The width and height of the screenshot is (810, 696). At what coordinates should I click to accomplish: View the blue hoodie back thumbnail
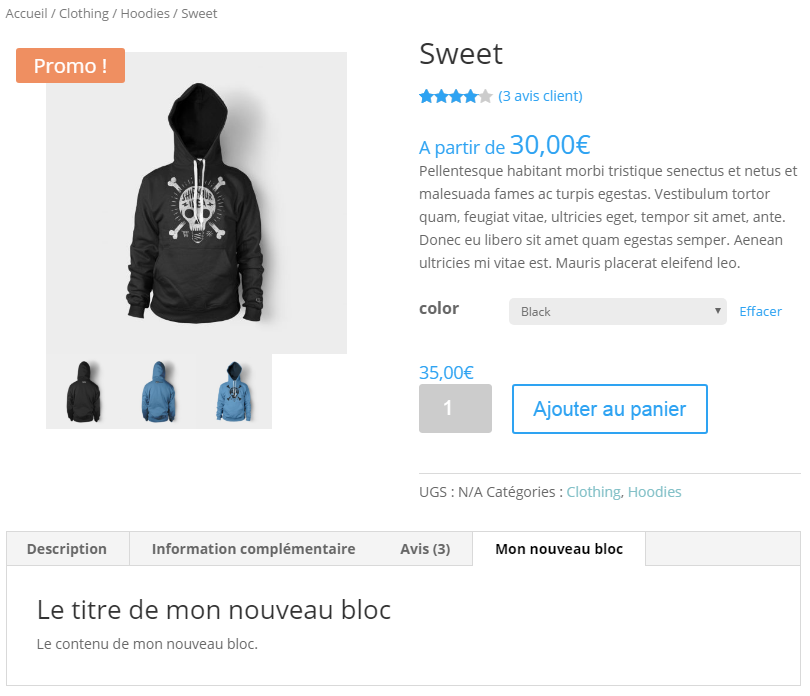[x=160, y=391]
